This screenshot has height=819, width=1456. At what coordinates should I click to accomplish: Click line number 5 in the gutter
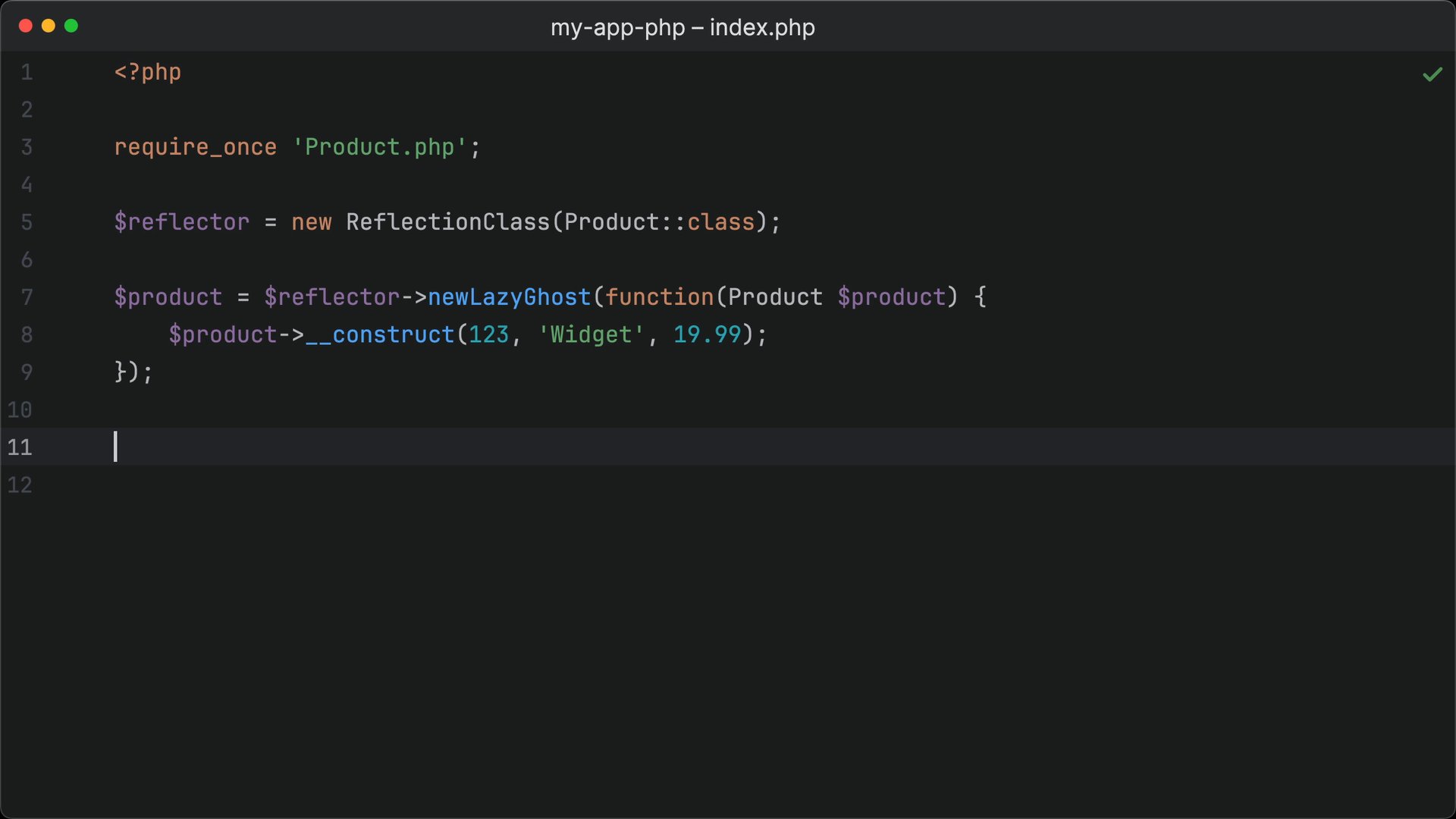click(27, 222)
